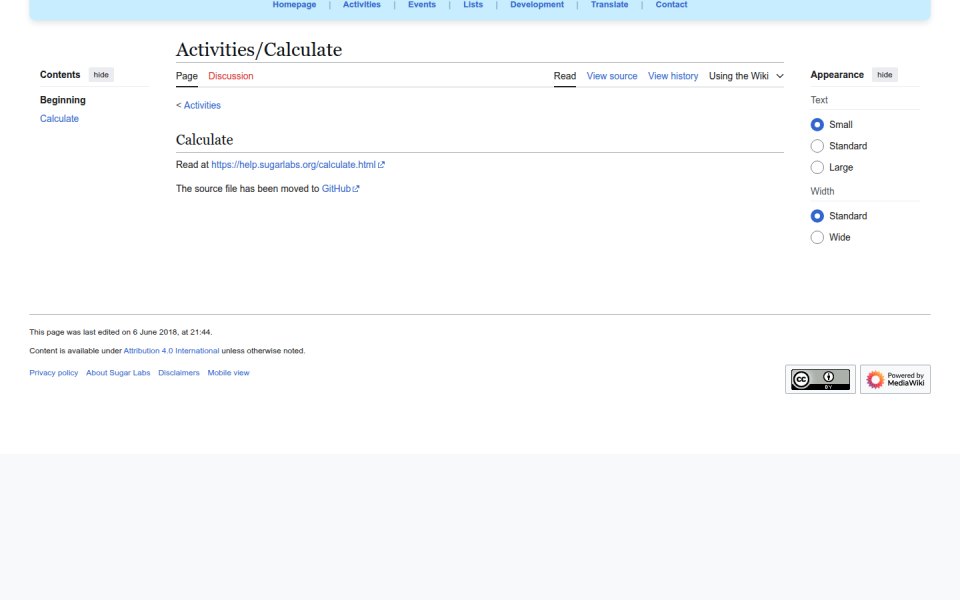Select Small text size radio button
Screen dimensions: 960x600
[817, 124]
